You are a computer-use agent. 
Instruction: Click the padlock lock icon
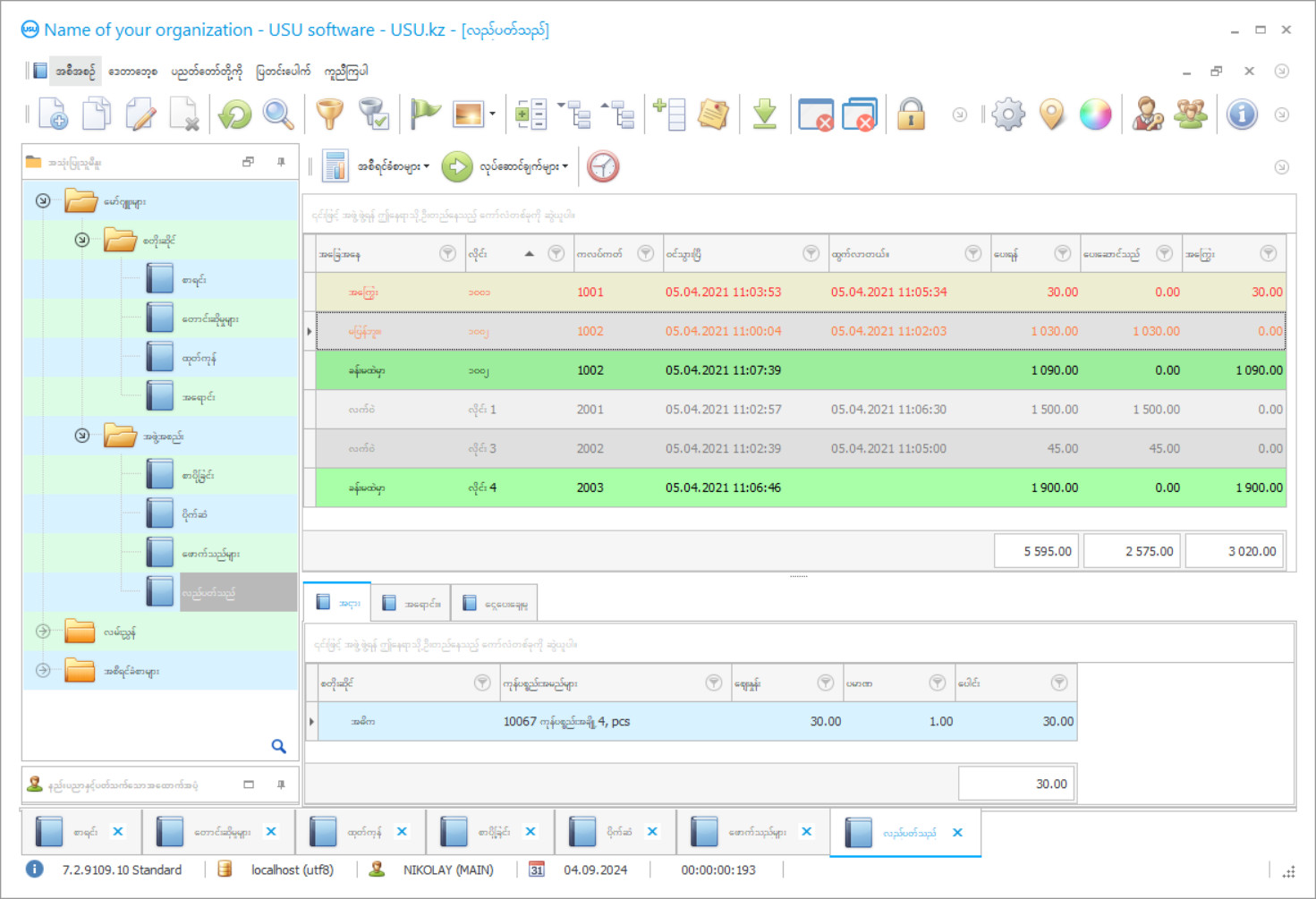point(911,114)
